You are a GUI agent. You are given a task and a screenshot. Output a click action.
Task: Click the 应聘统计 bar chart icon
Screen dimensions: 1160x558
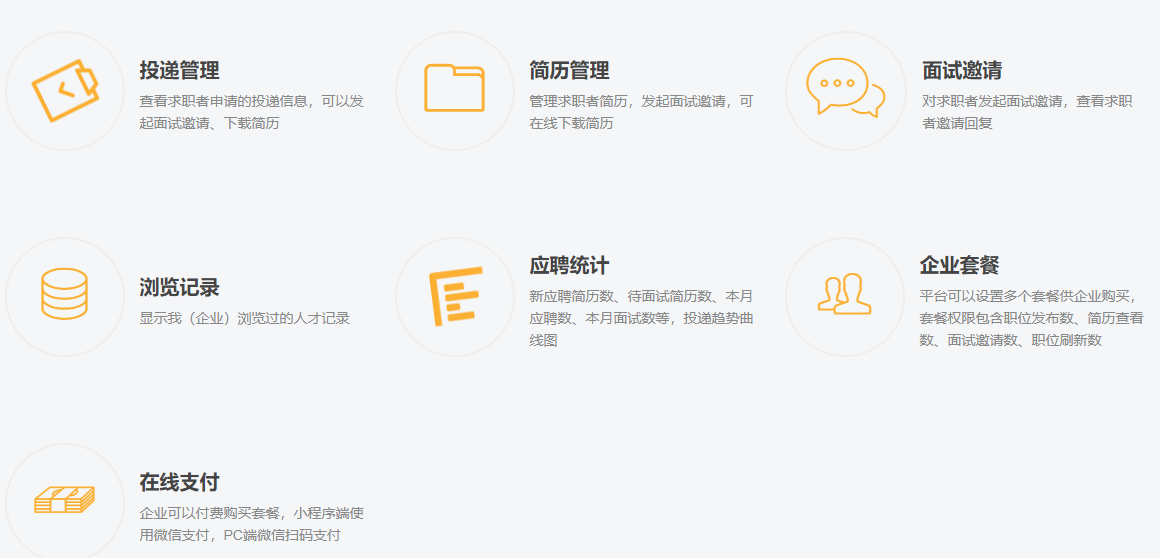click(456, 296)
